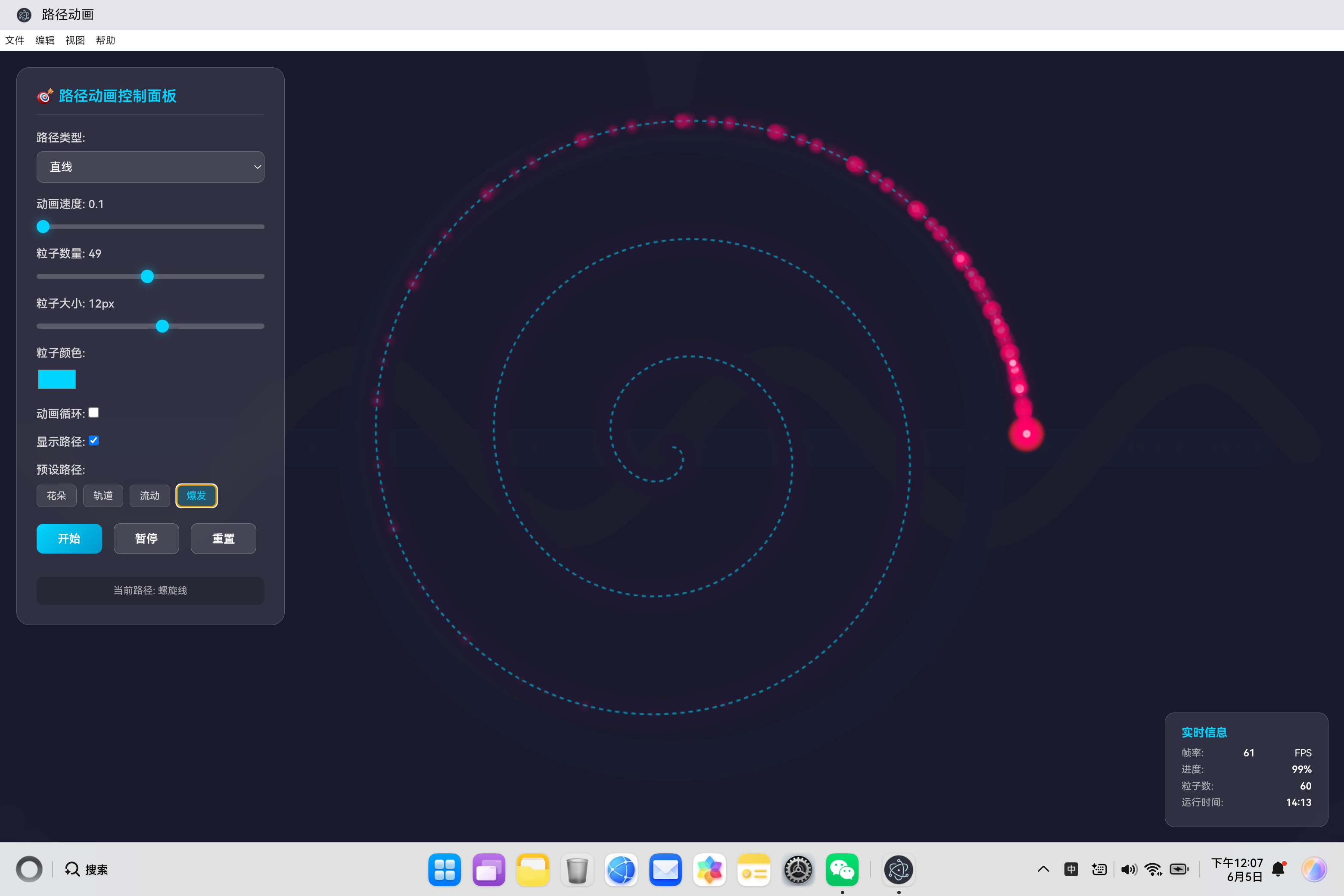Viewport: 1344px width, 896px height.
Task: Click the 暂停 button
Action: coord(146,538)
